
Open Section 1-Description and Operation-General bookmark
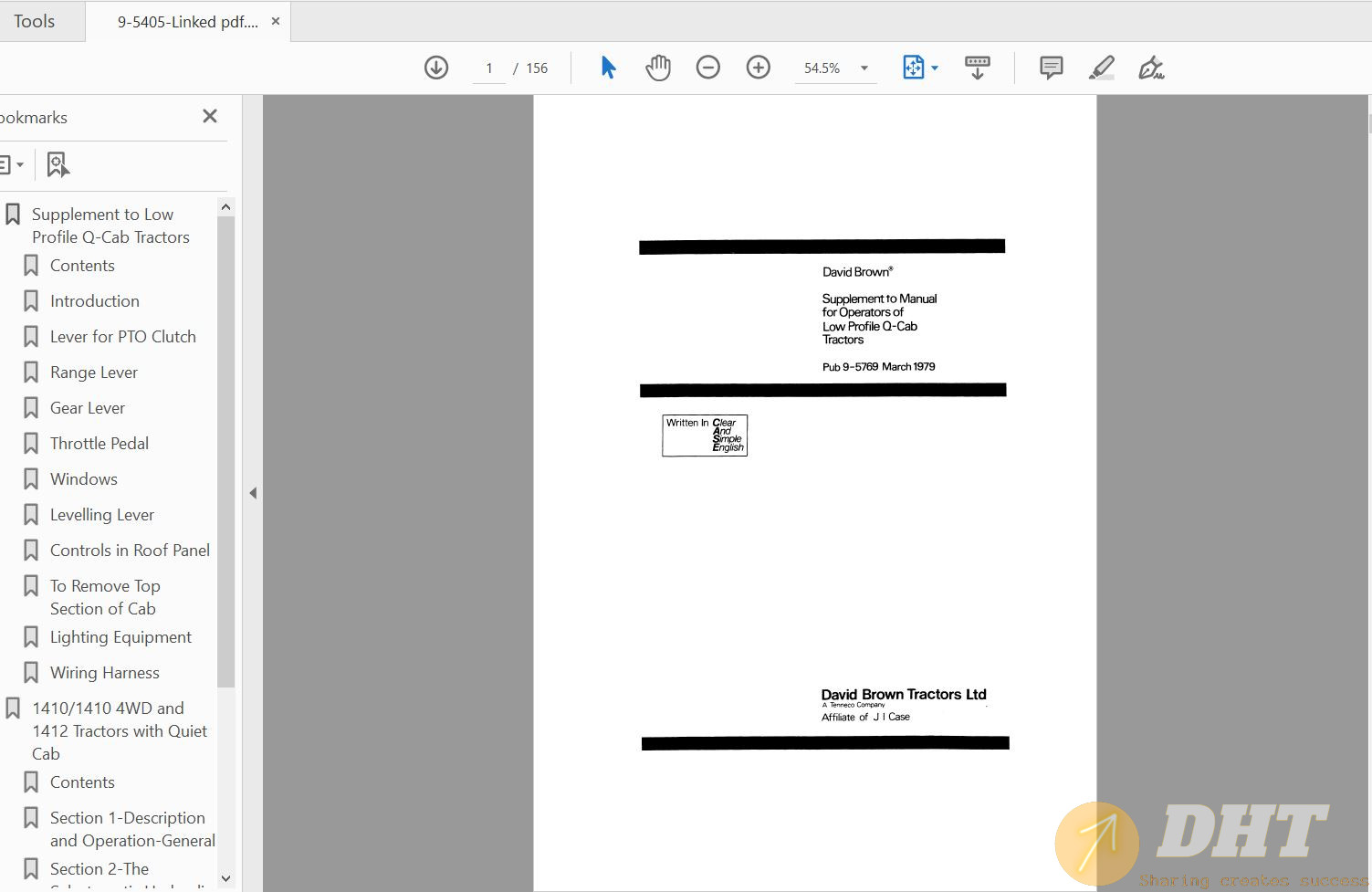(132, 829)
